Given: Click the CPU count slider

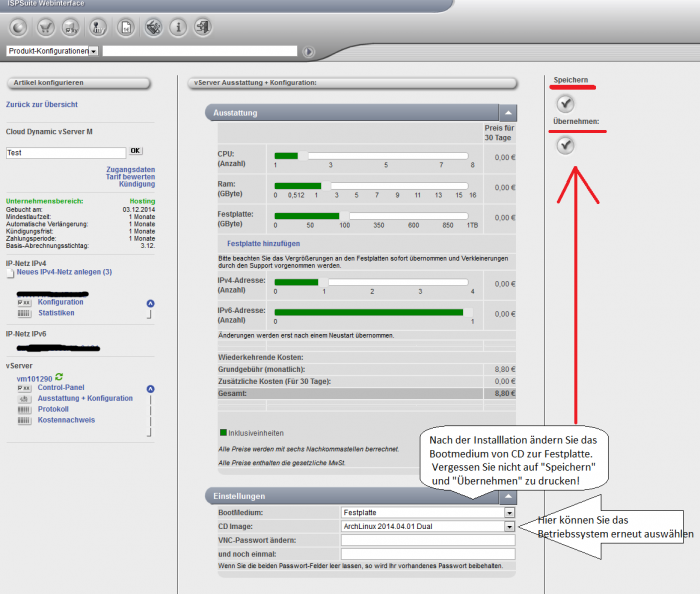Looking at the screenshot, I should [372, 156].
